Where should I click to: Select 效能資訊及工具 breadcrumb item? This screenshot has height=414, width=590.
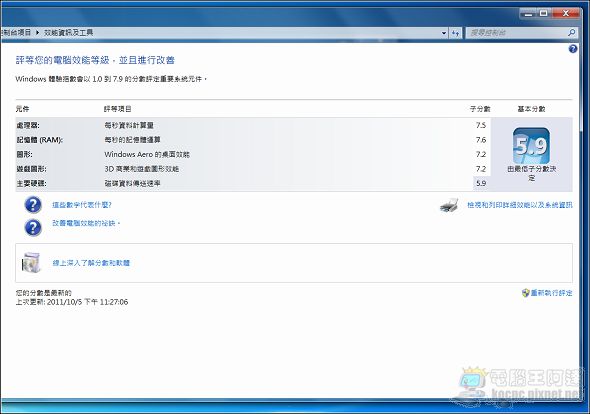pos(68,33)
